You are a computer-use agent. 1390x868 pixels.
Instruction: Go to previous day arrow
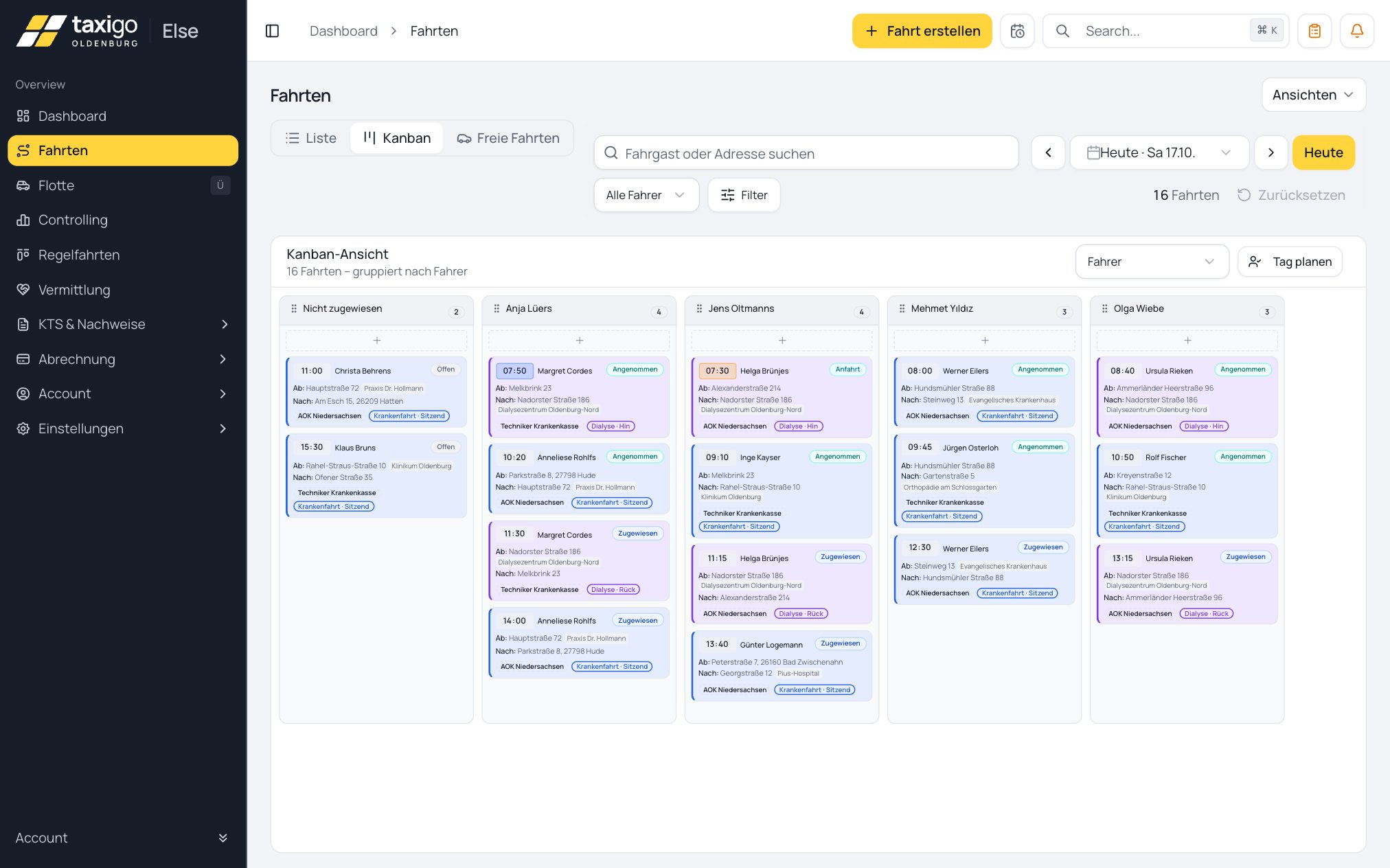(x=1048, y=152)
